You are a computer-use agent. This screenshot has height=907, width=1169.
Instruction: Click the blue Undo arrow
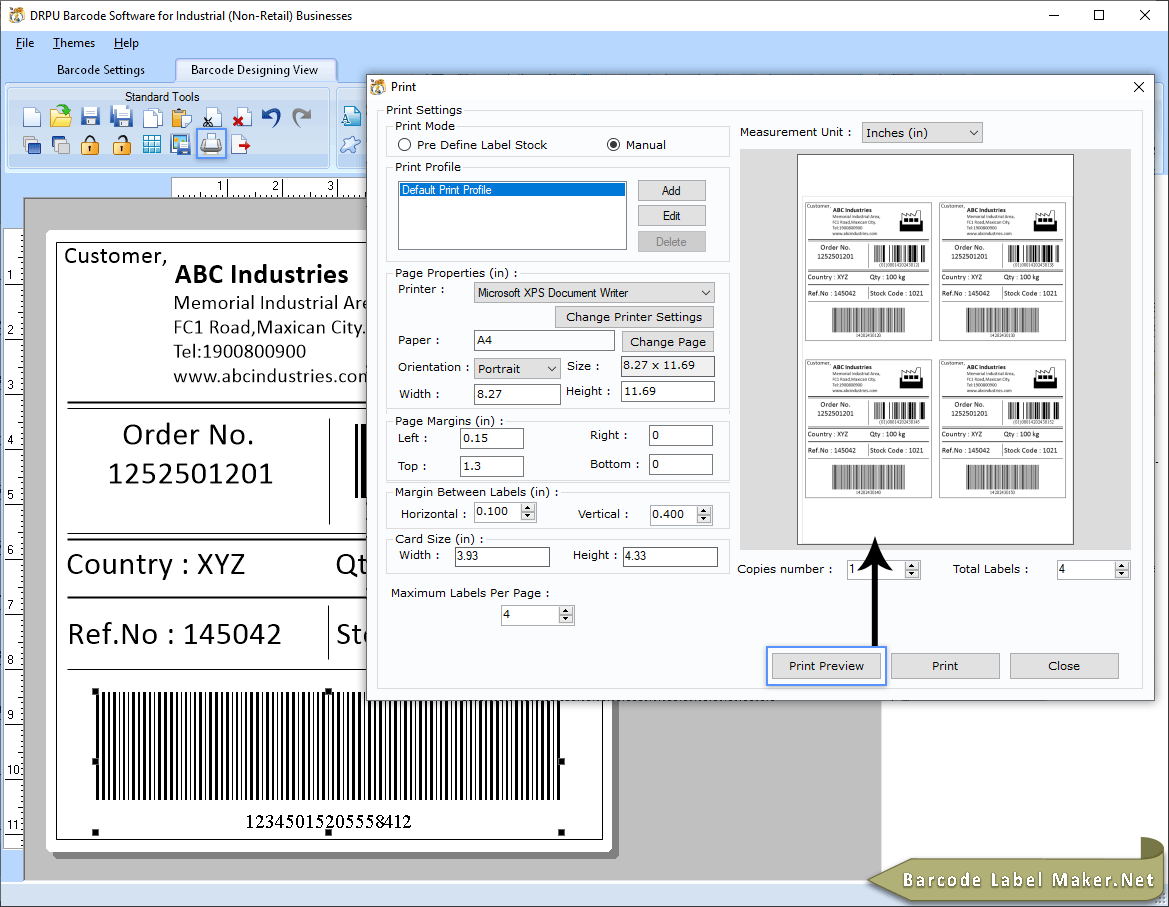[271, 117]
